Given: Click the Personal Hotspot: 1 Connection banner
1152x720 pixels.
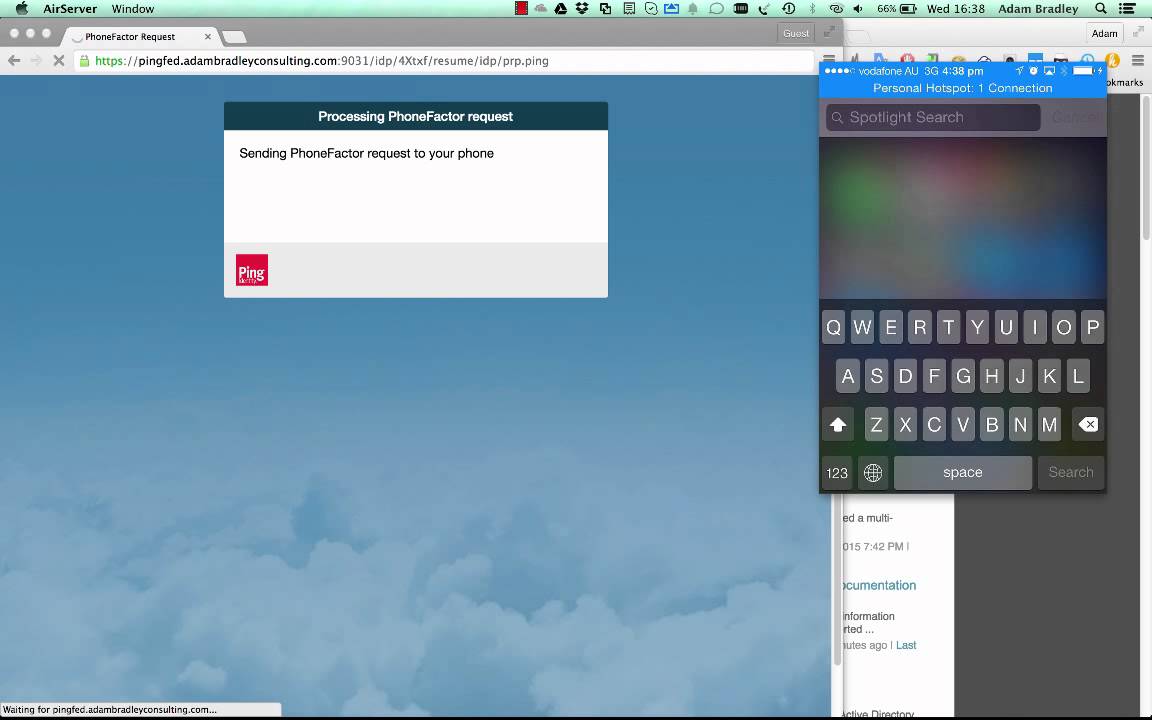Looking at the screenshot, I should [x=962, y=88].
